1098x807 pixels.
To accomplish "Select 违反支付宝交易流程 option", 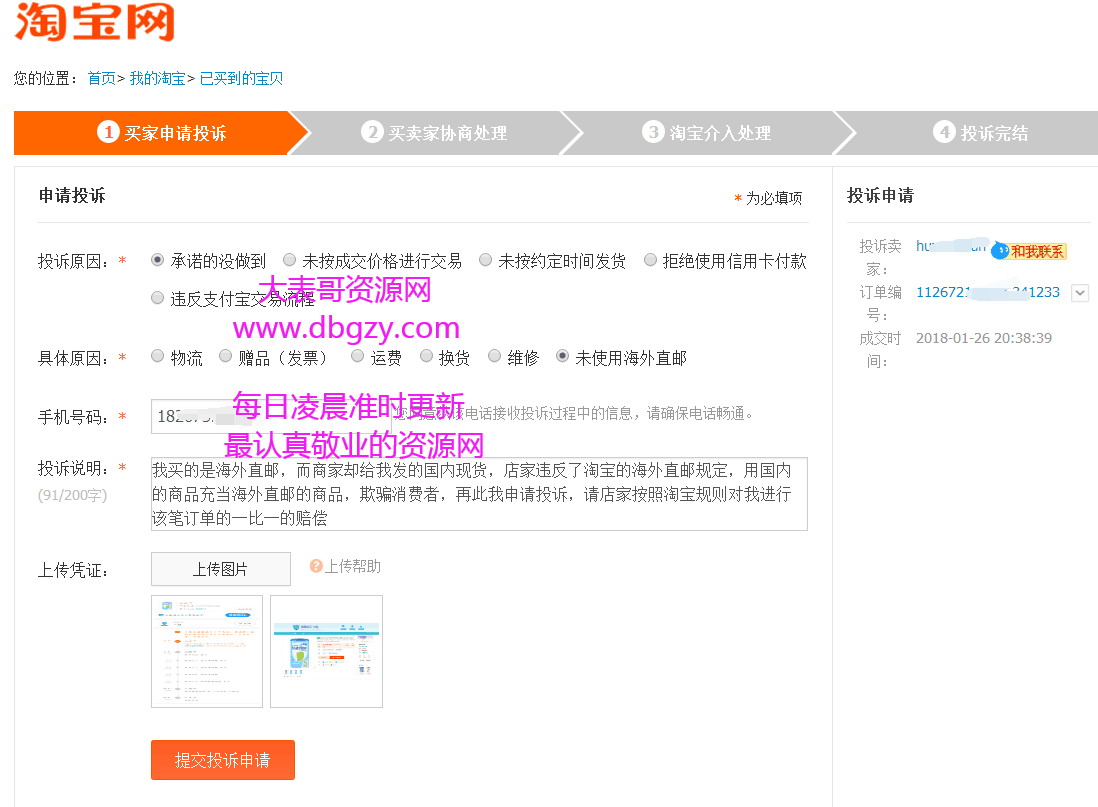I will [157, 297].
